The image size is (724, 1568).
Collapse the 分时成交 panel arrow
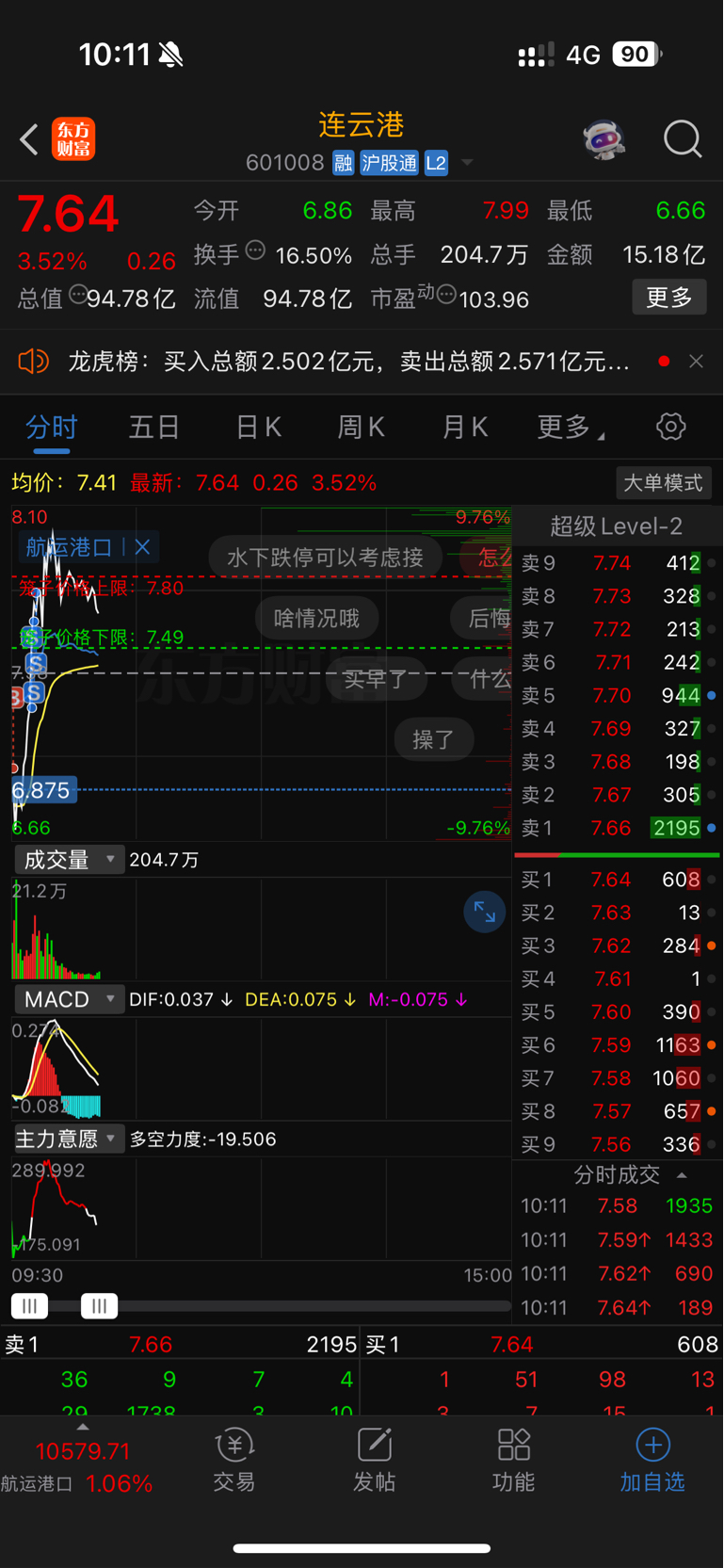682,1175
